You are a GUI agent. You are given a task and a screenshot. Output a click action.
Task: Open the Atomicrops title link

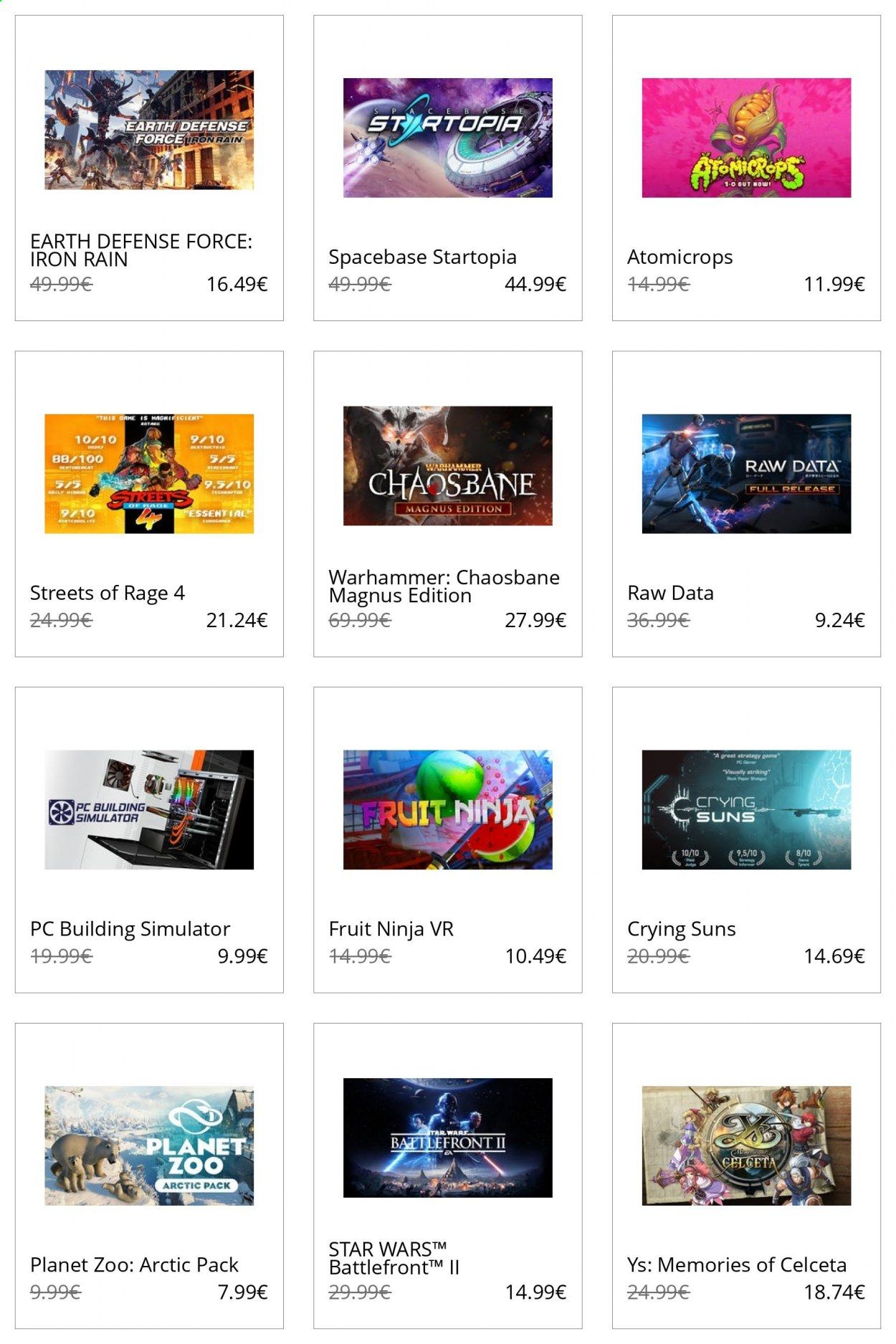680,257
